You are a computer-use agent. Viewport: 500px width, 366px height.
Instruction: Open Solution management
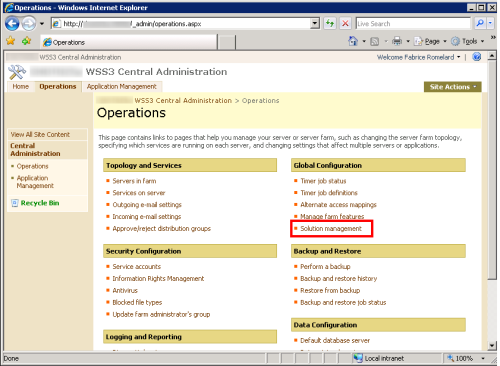(x=331, y=228)
